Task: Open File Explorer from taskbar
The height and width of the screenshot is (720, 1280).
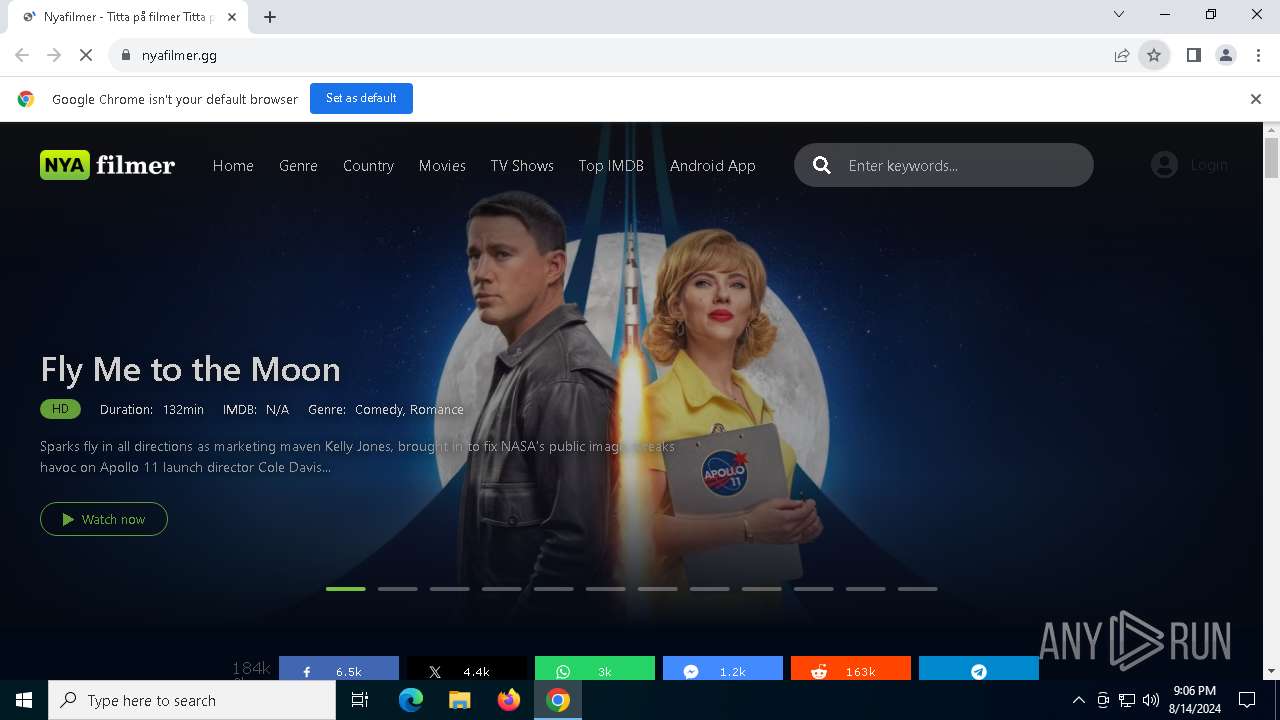Action: [x=460, y=700]
